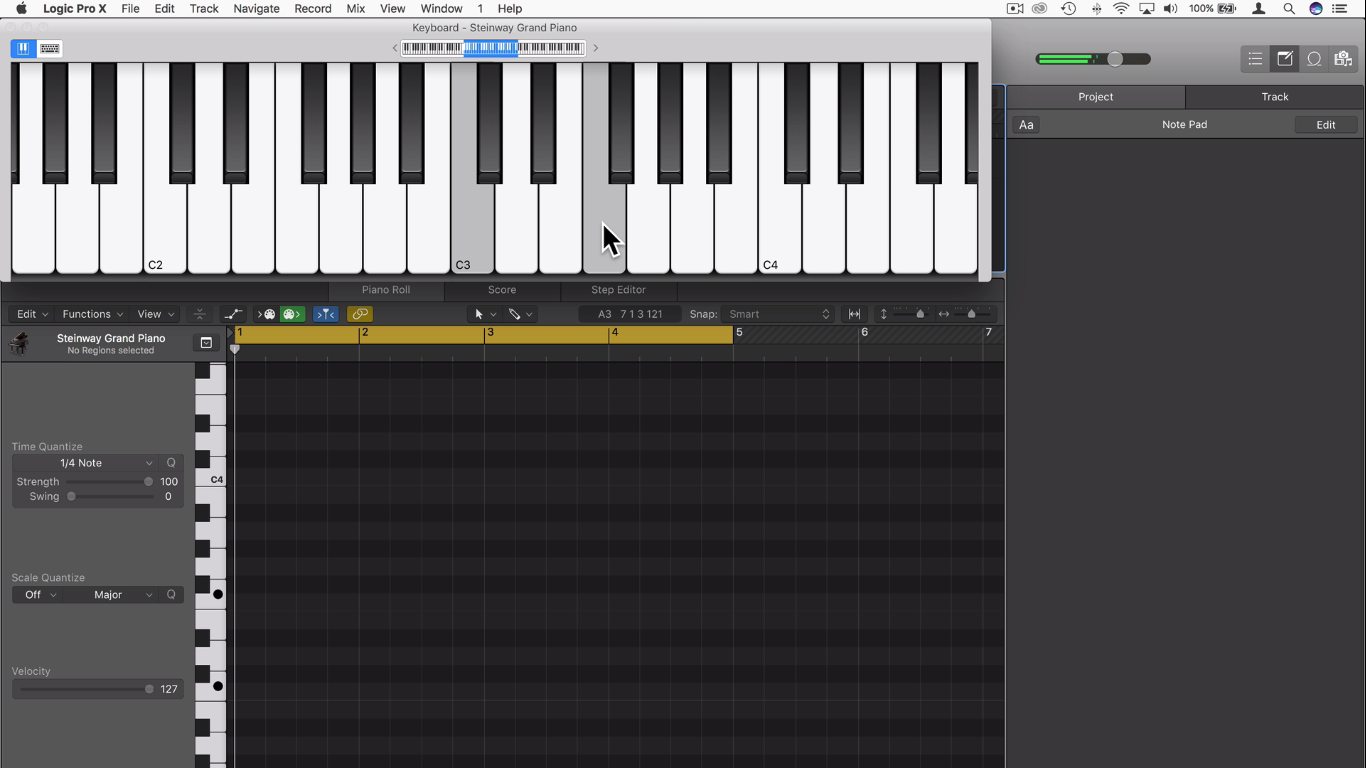Image resolution: width=1366 pixels, height=768 pixels.
Task: Open the Loop Browser
Action: (x=1314, y=59)
